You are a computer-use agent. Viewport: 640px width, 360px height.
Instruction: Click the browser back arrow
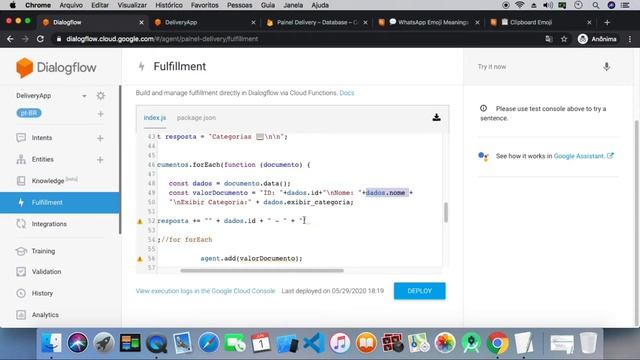tap(10, 39)
